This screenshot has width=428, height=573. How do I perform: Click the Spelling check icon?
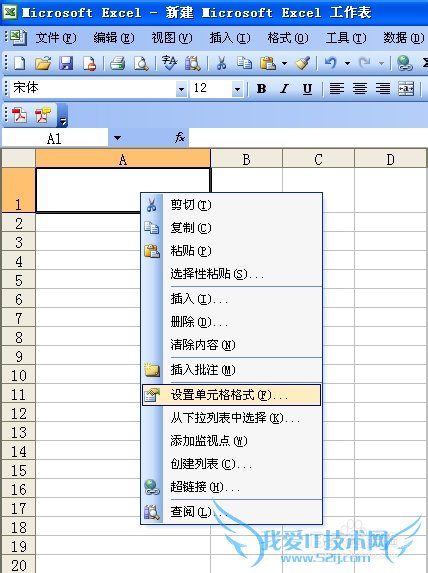pos(169,63)
